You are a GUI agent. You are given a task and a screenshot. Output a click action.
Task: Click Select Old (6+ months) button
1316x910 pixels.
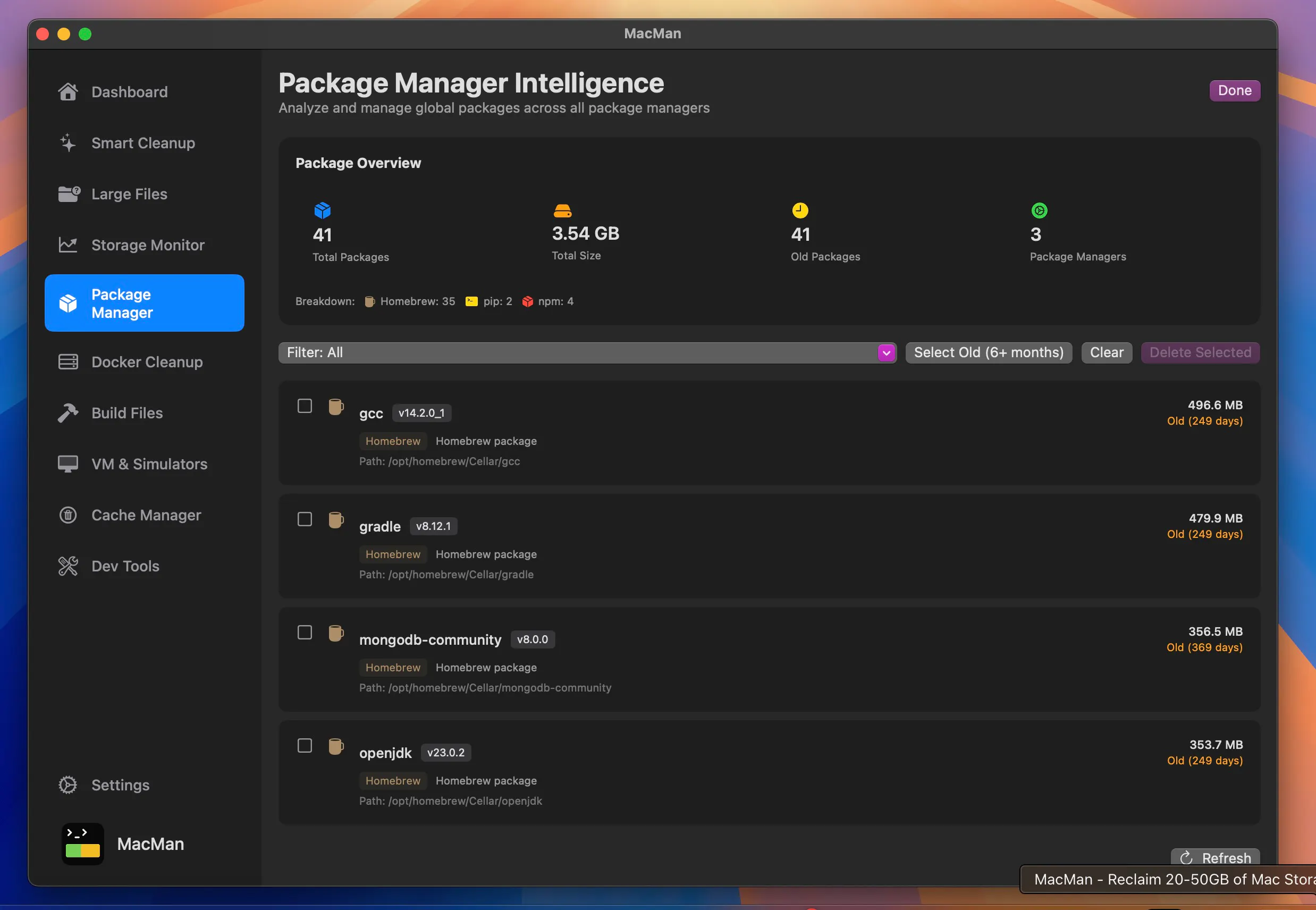[x=988, y=352]
